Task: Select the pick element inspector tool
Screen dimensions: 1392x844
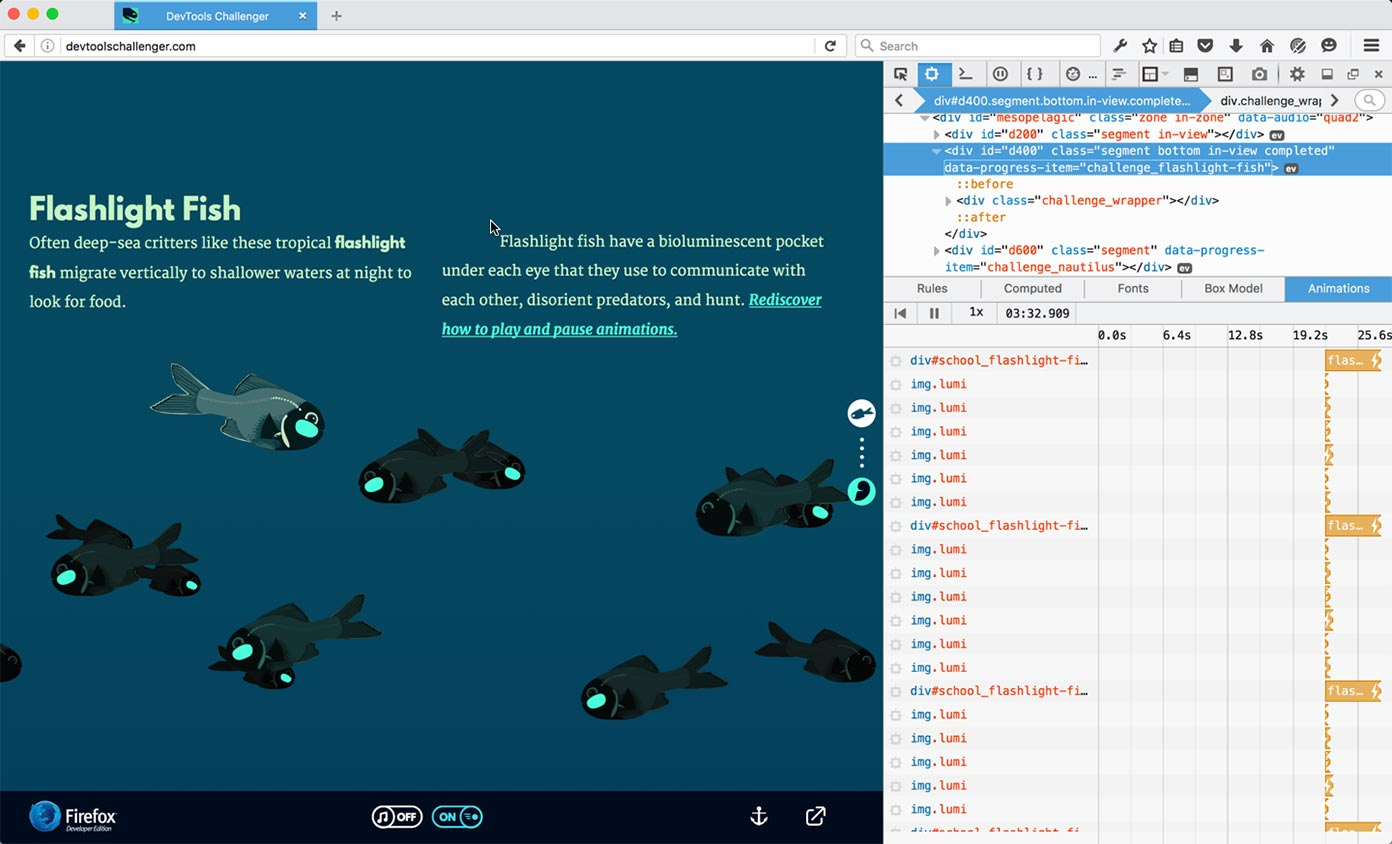Action: pyautogui.click(x=901, y=73)
